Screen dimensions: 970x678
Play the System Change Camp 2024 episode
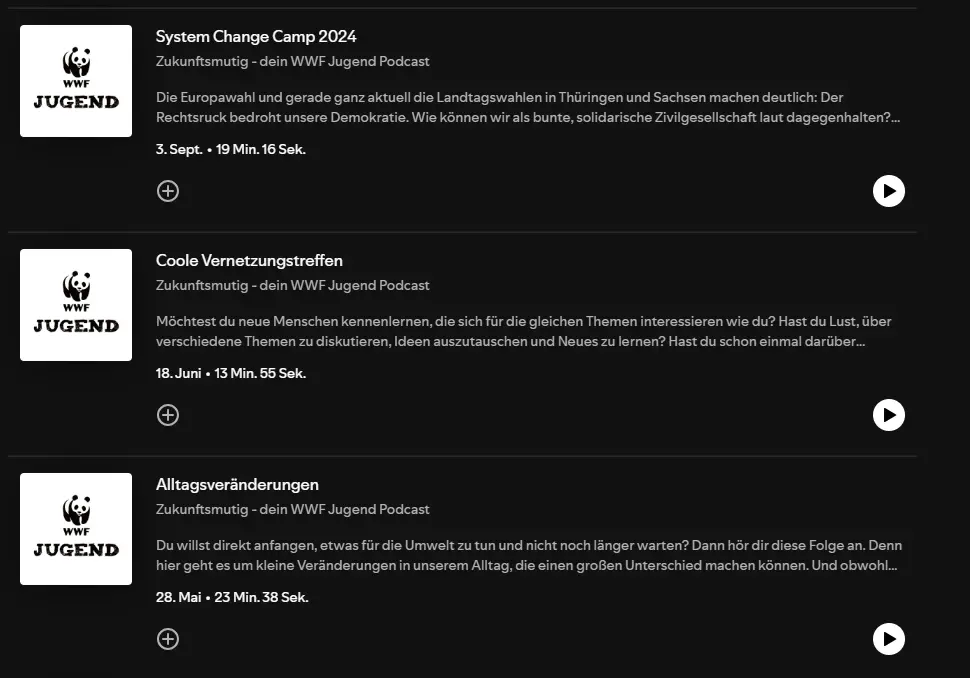point(888,191)
